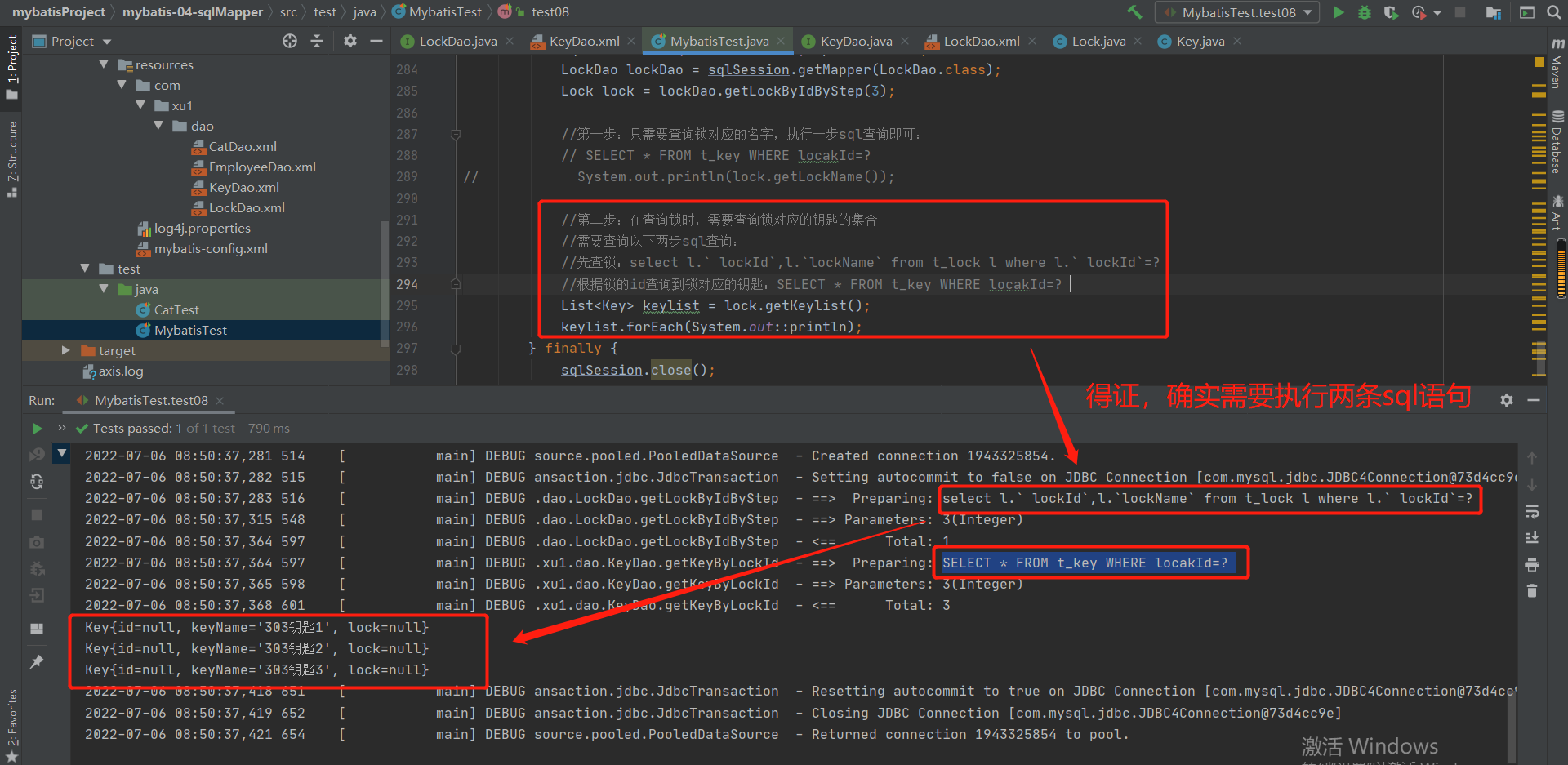The width and height of the screenshot is (1568, 765).
Task: Select CatTest class in tree
Action: [x=176, y=309]
